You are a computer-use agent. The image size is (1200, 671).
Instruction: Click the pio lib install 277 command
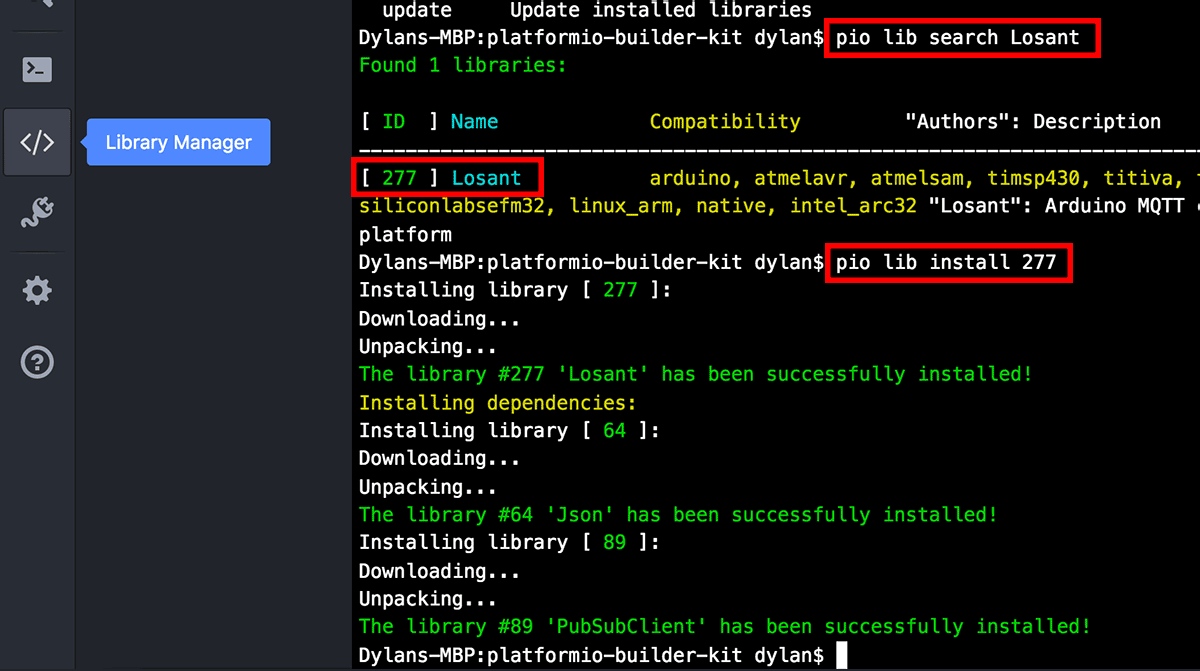[x=947, y=262]
